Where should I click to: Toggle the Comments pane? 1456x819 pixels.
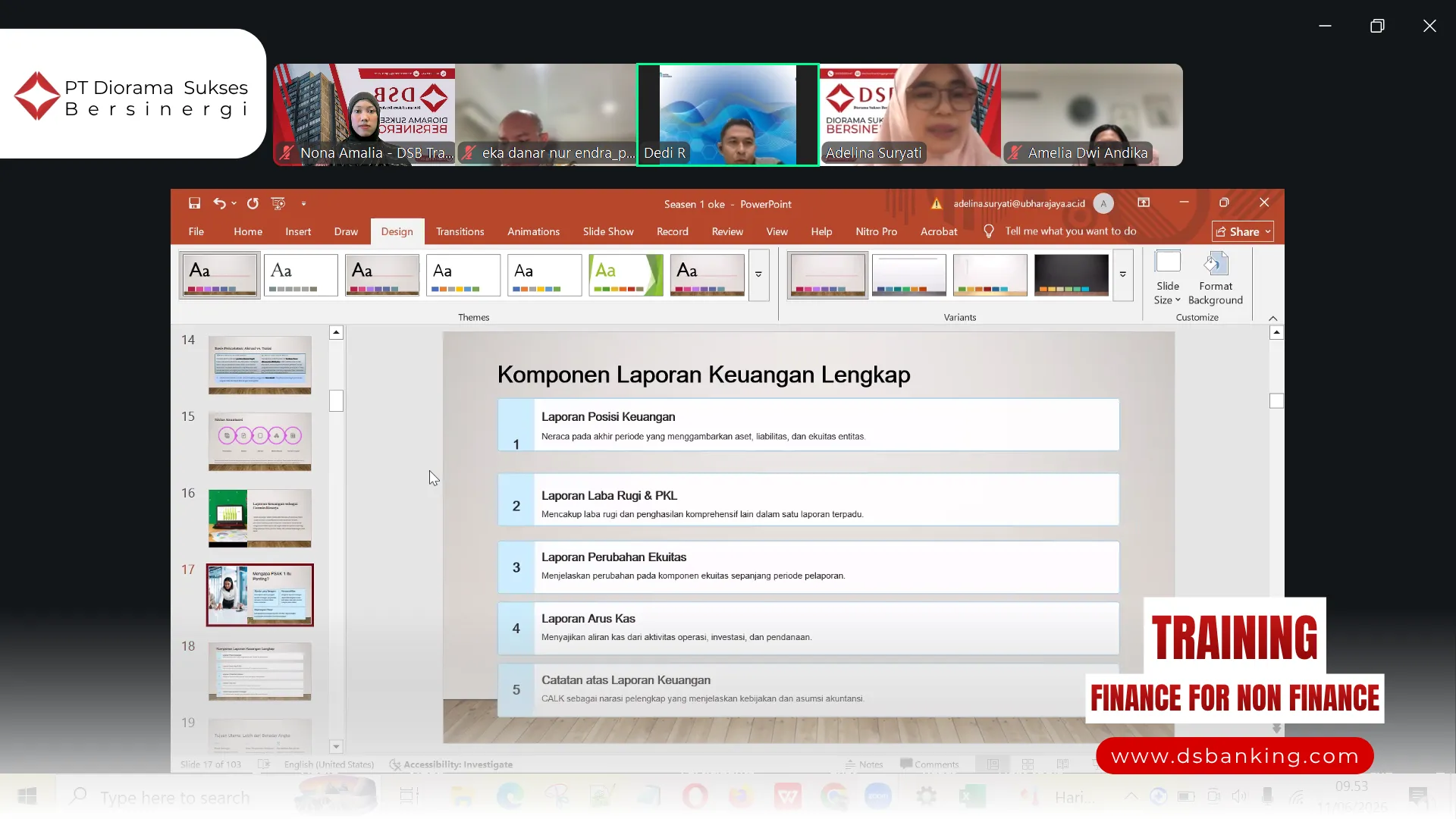(x=930, y=764)
